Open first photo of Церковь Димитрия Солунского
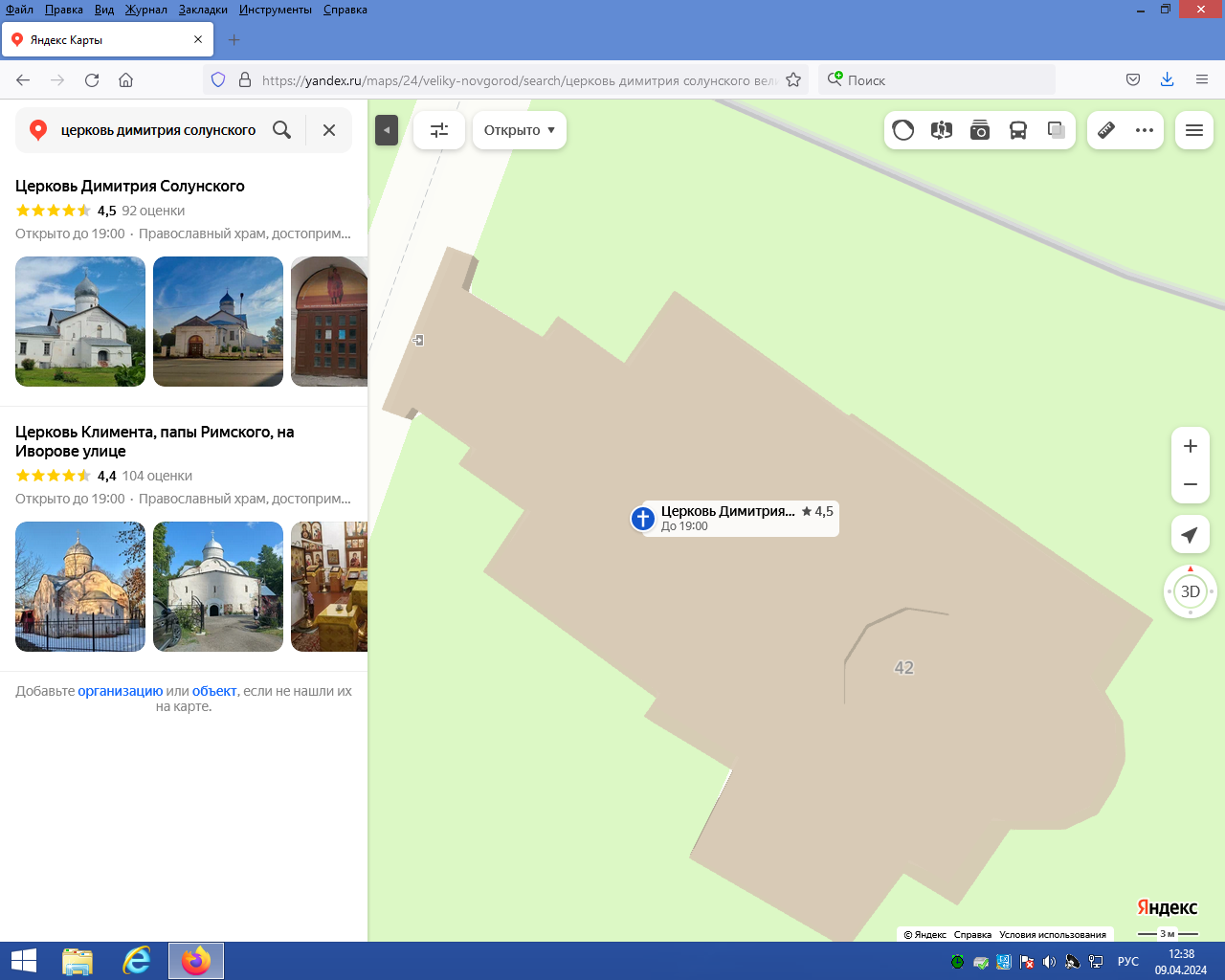1225x980 pixels. (80, 322)
